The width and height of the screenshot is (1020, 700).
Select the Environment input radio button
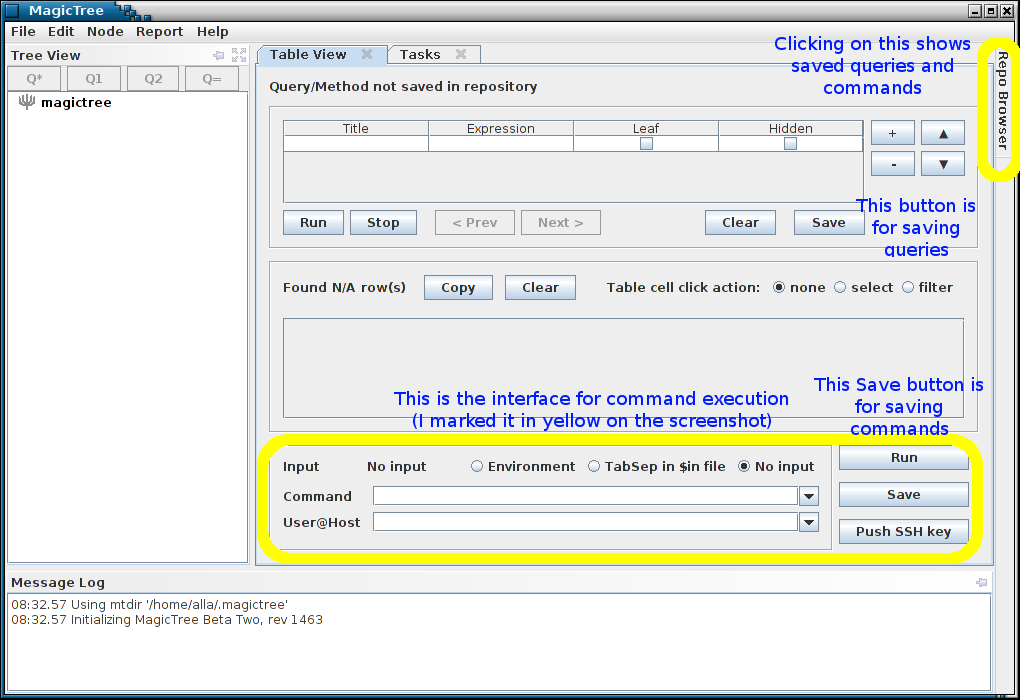tap(477, 467)
